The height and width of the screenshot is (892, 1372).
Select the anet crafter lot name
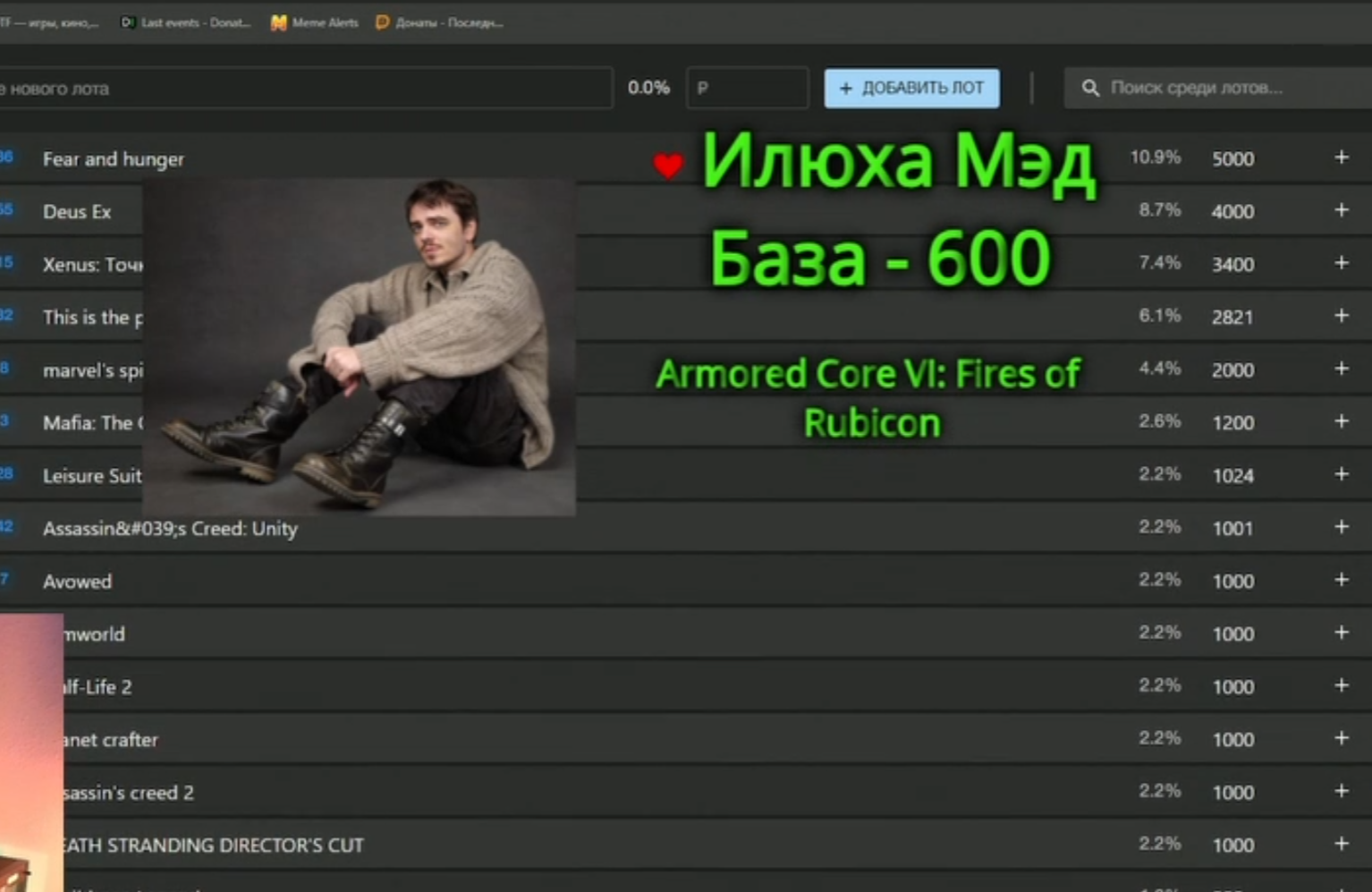tap(111, 740)
